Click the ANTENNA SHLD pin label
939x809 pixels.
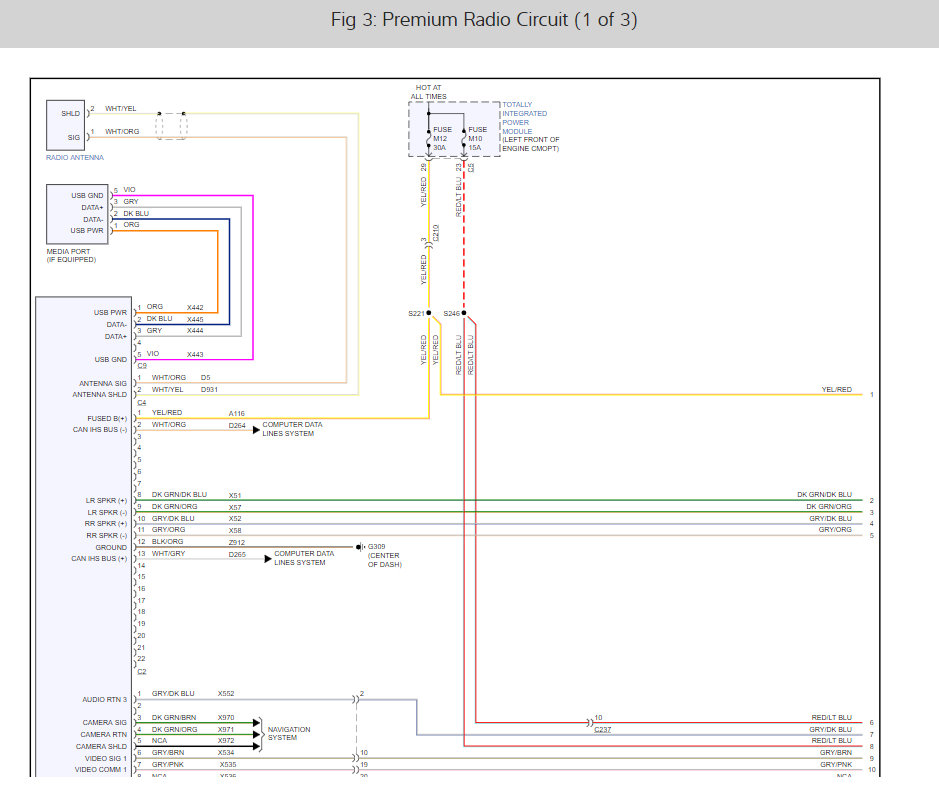[100, 395]
